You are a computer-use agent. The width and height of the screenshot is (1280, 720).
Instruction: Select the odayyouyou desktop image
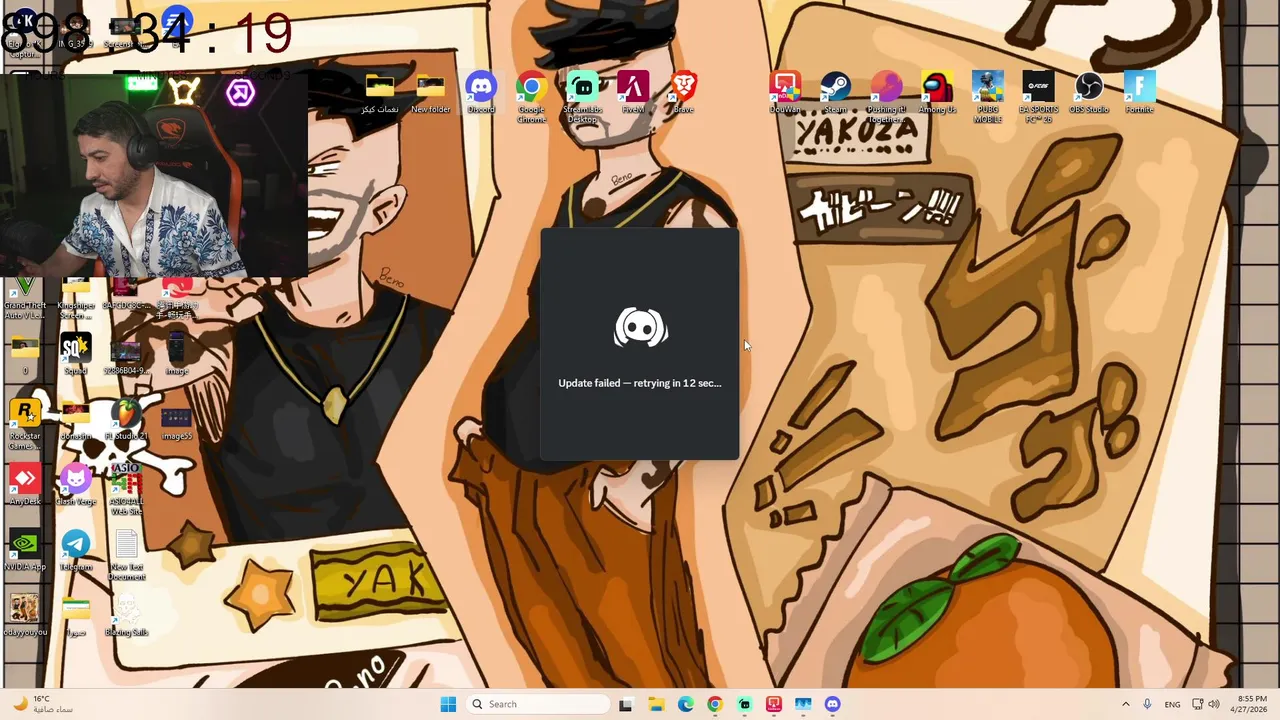tap(25, 616)
